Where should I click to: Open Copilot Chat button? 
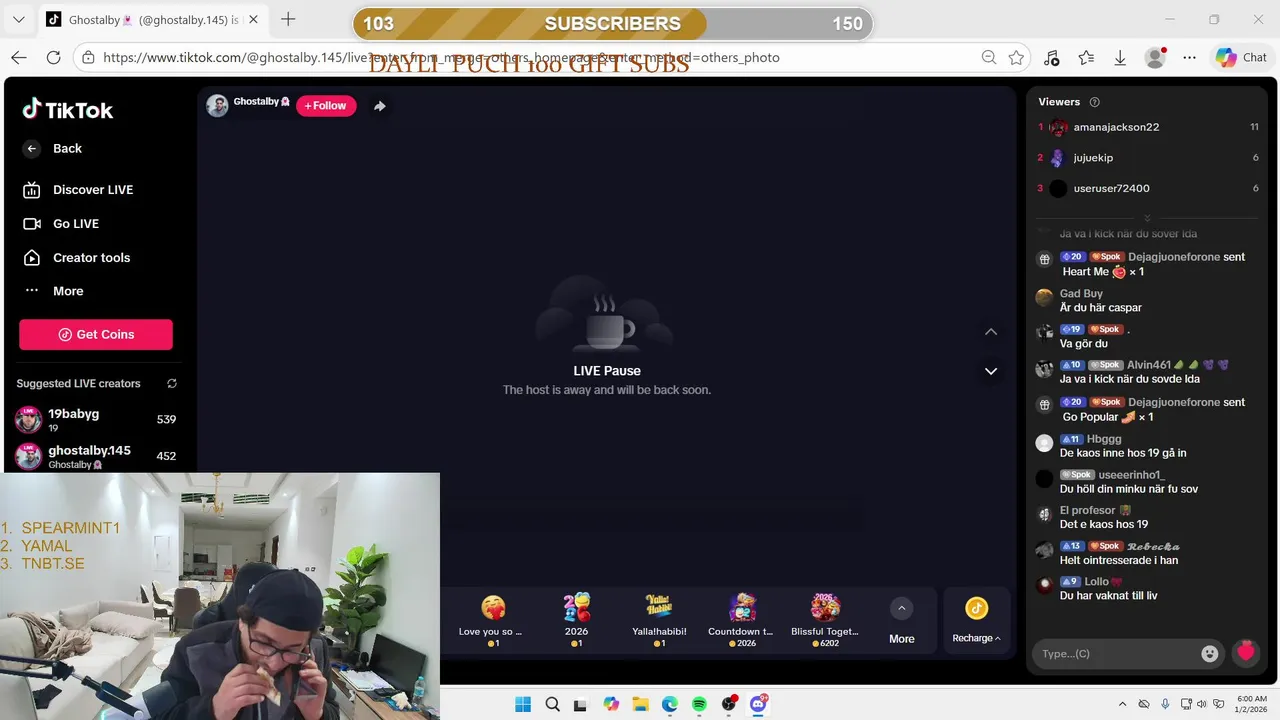(1241, 58)
